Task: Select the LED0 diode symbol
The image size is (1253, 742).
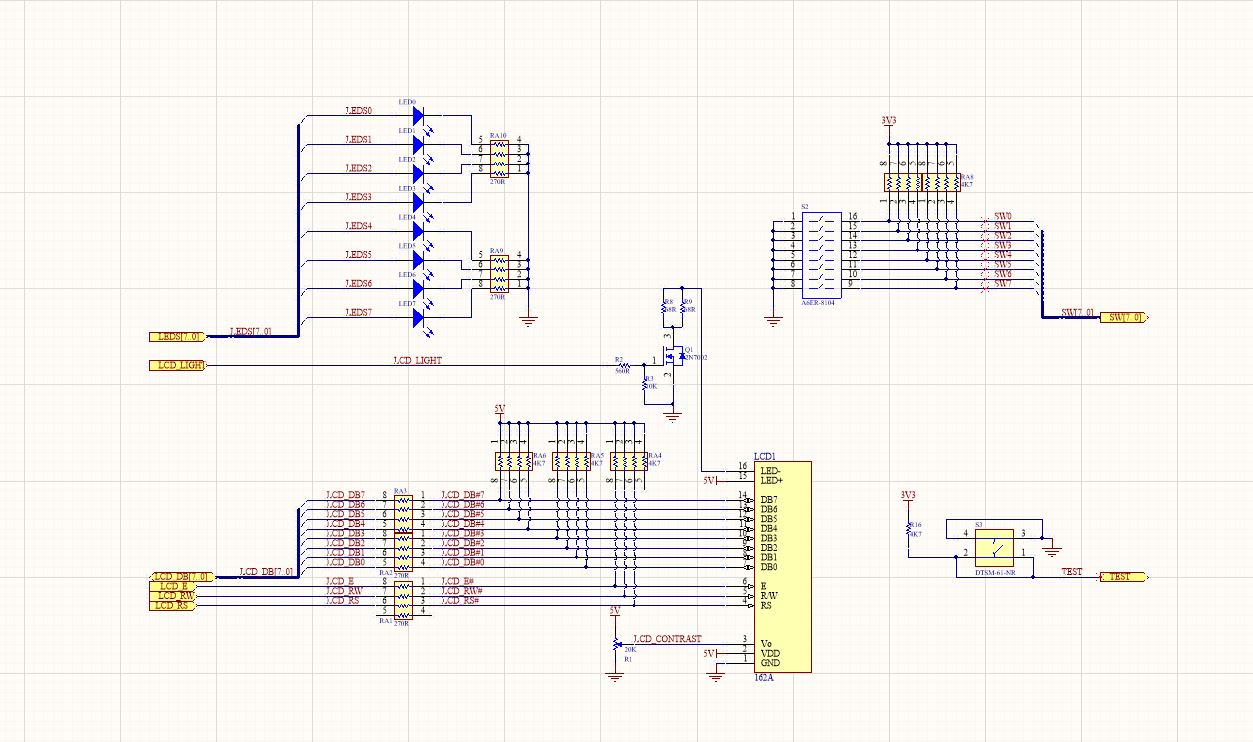Action: 418,116
